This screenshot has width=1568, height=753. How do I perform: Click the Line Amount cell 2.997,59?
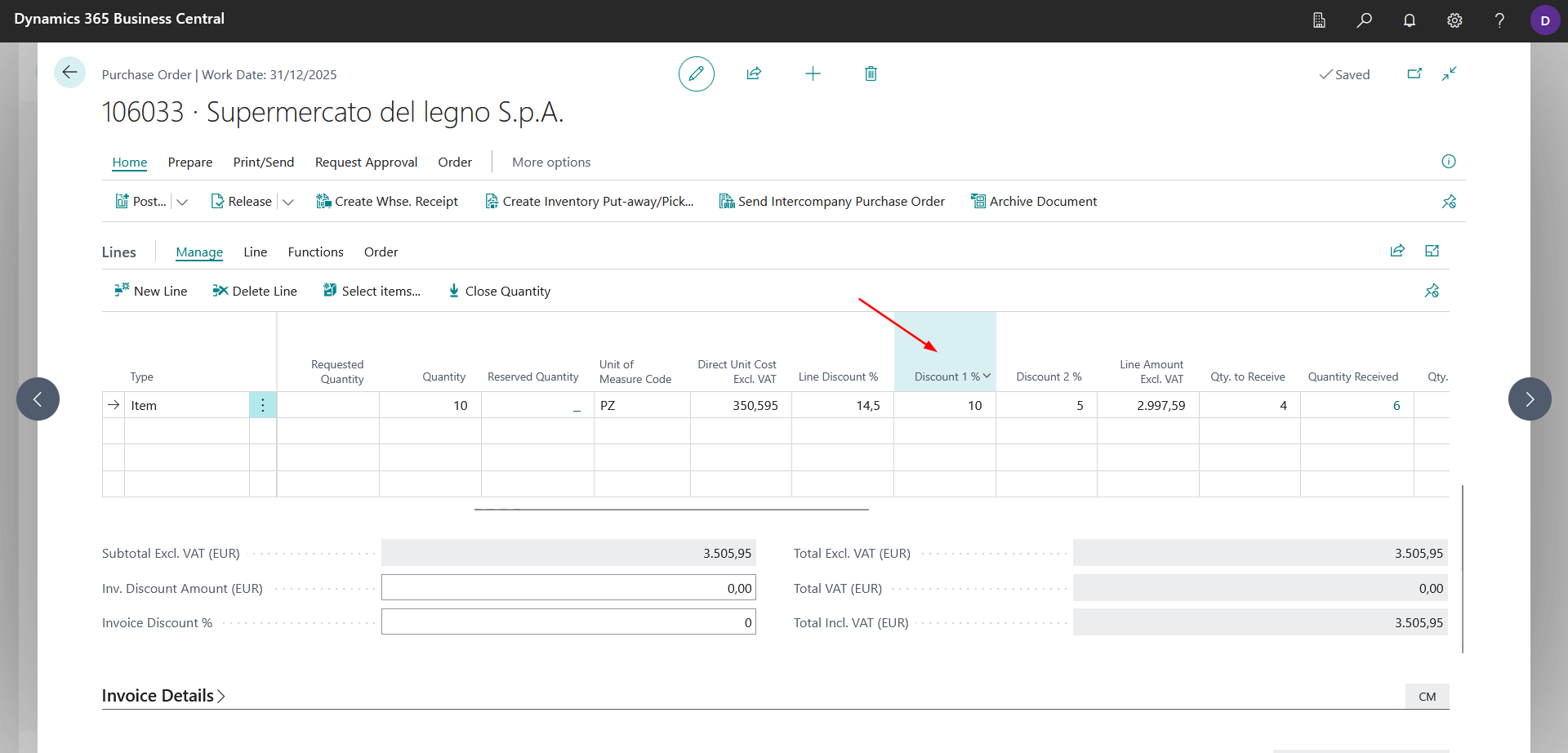coord(1148,406)
